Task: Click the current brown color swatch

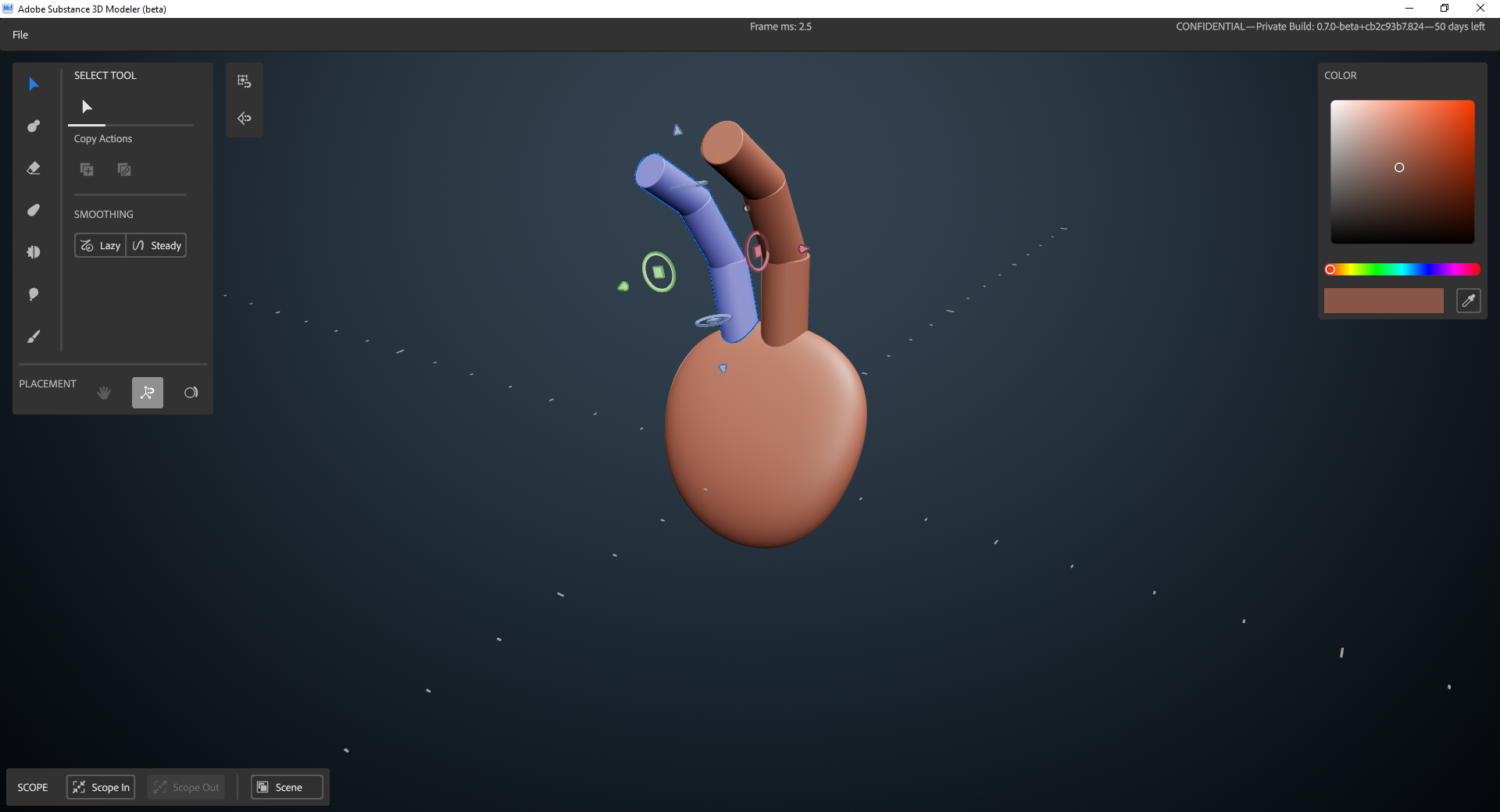Action: 1384,301
